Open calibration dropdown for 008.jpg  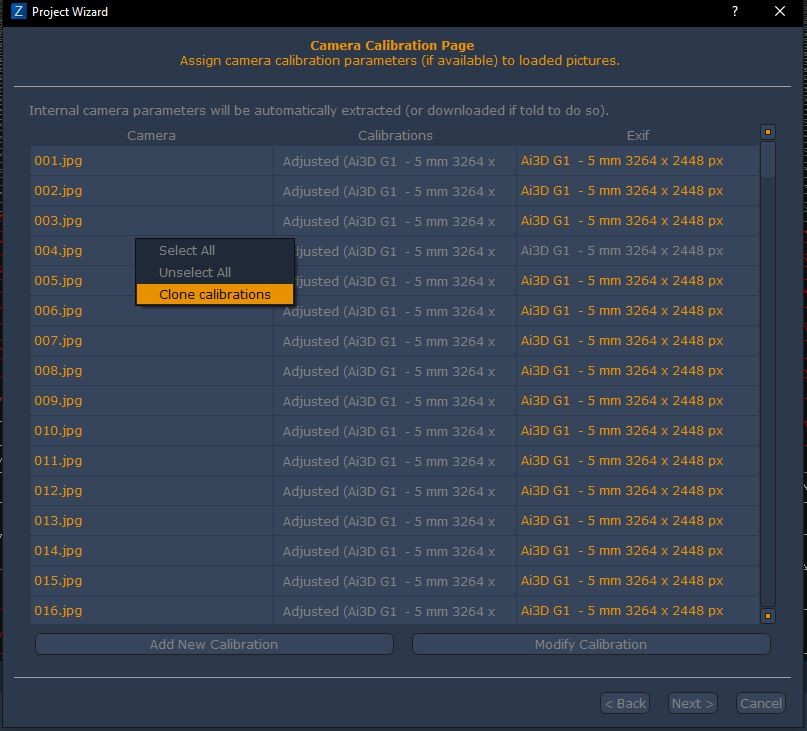(394, 371)
